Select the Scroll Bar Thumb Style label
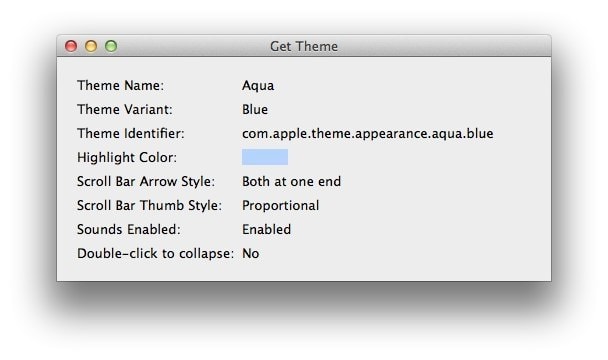The height and width of the screenshot is (360, 608). click(149, 206)
